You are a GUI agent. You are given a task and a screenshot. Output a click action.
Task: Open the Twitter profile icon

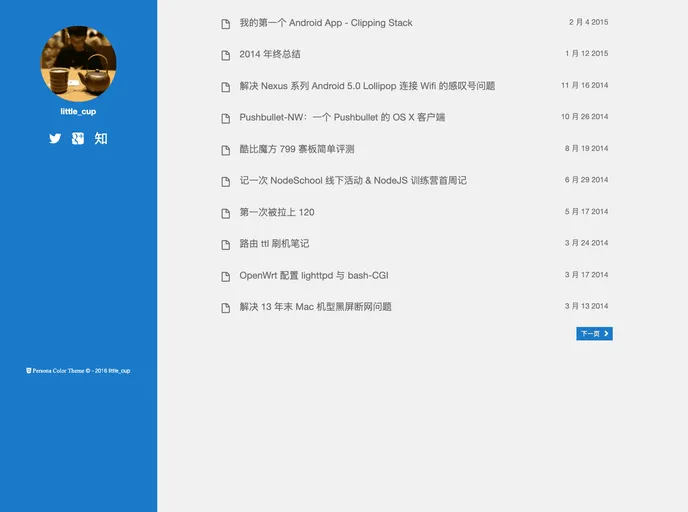click(x=55, y=139)
